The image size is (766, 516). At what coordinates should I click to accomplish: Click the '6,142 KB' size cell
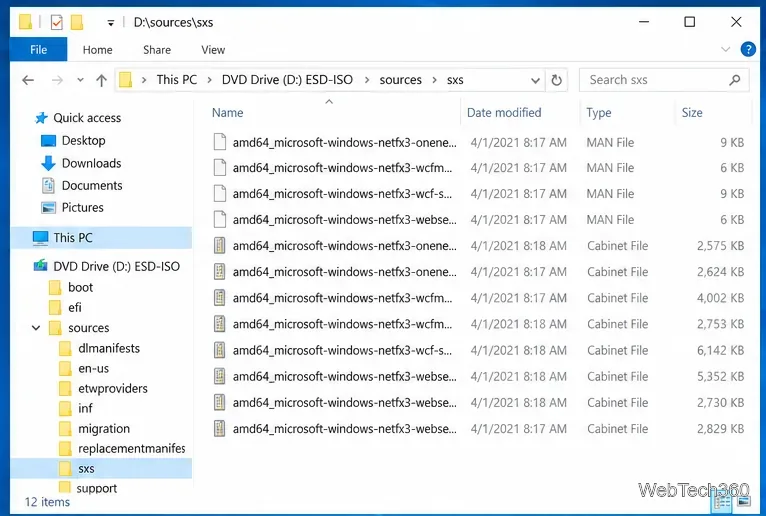720,350
